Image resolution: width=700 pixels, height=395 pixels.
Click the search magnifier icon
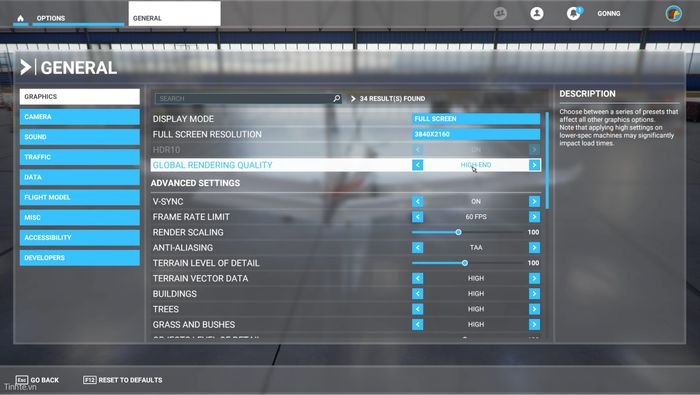coord(337,98)
